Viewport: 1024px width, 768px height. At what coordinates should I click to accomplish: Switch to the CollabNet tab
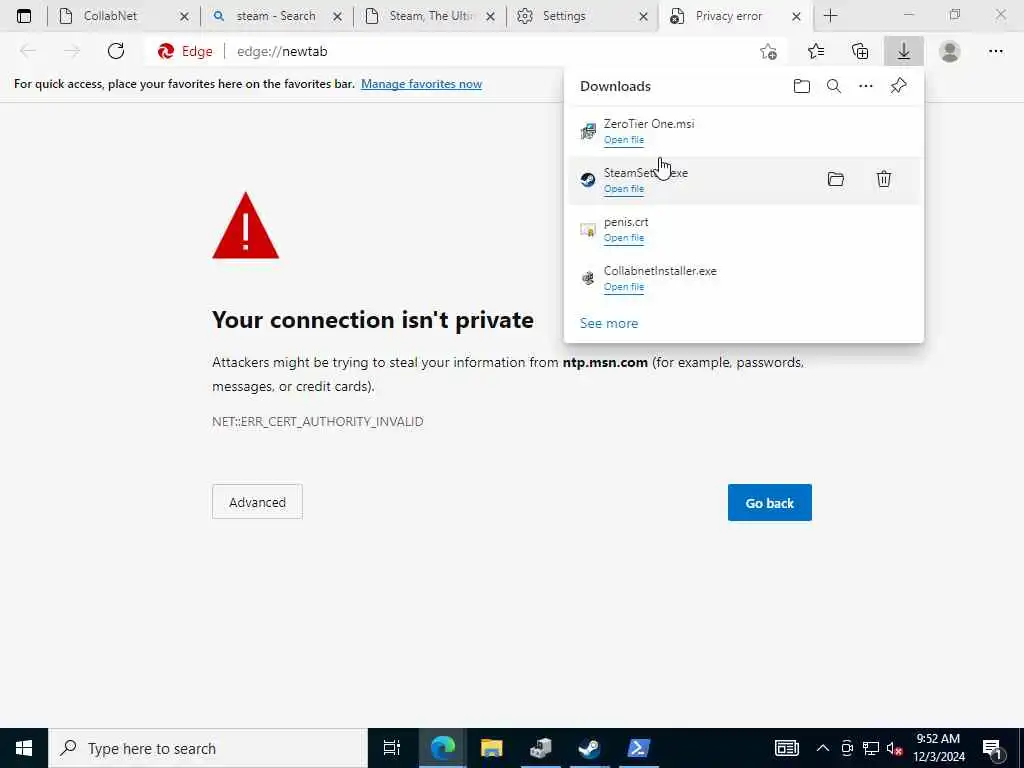coord(123,16)
